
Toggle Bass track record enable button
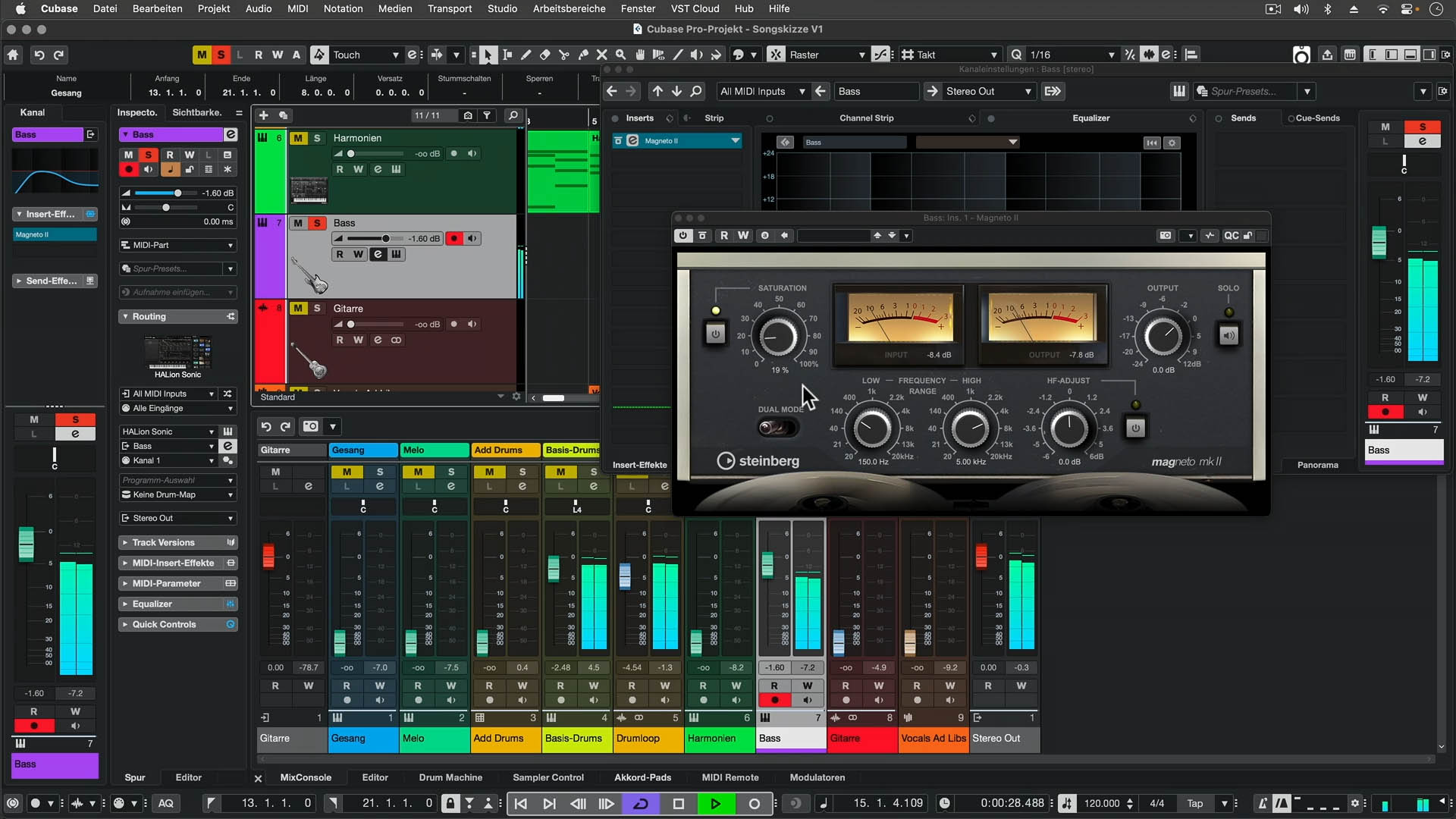coord(453,238)
